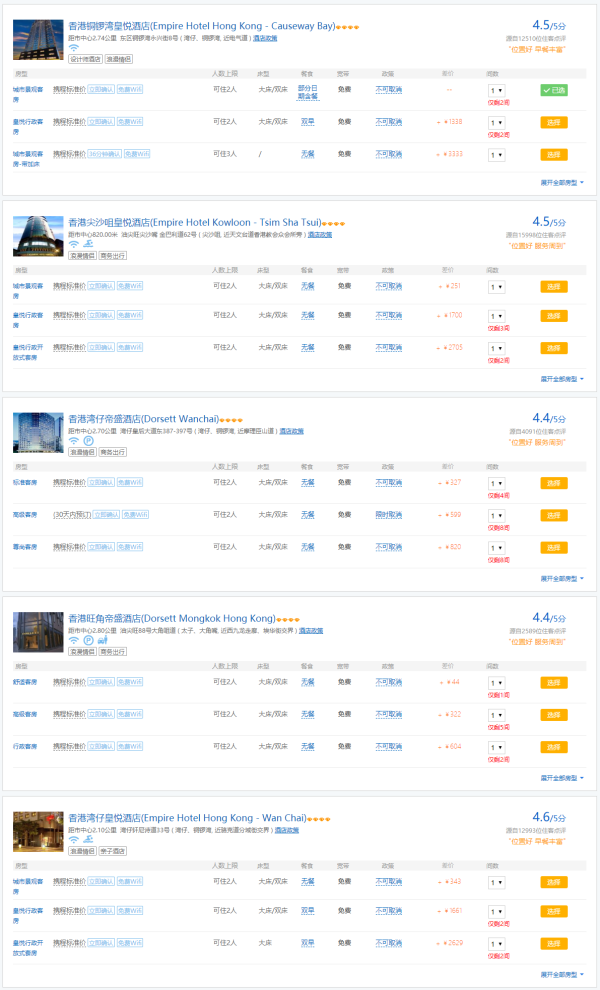This screenshot has width=600, height=990.
Task: Open room count dropdown on ¥1338 room row
Action: point(496,123)
